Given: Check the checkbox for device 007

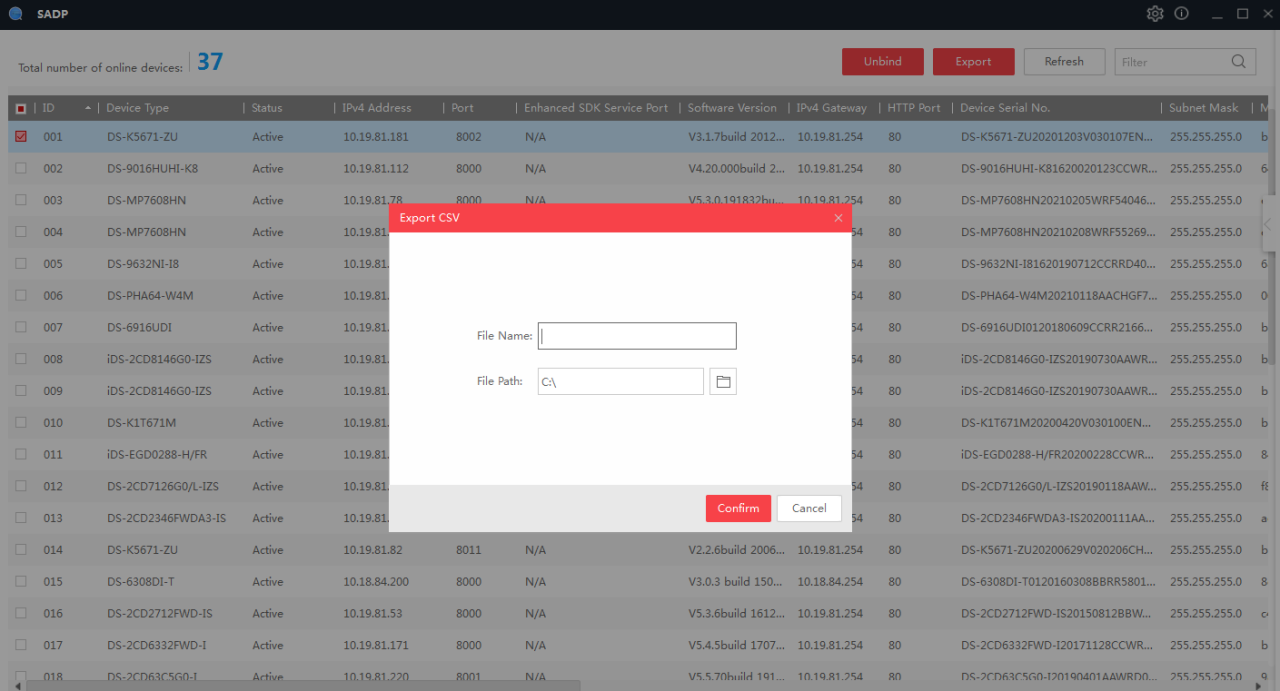Looking at the screenshot, I should (20, 327).
